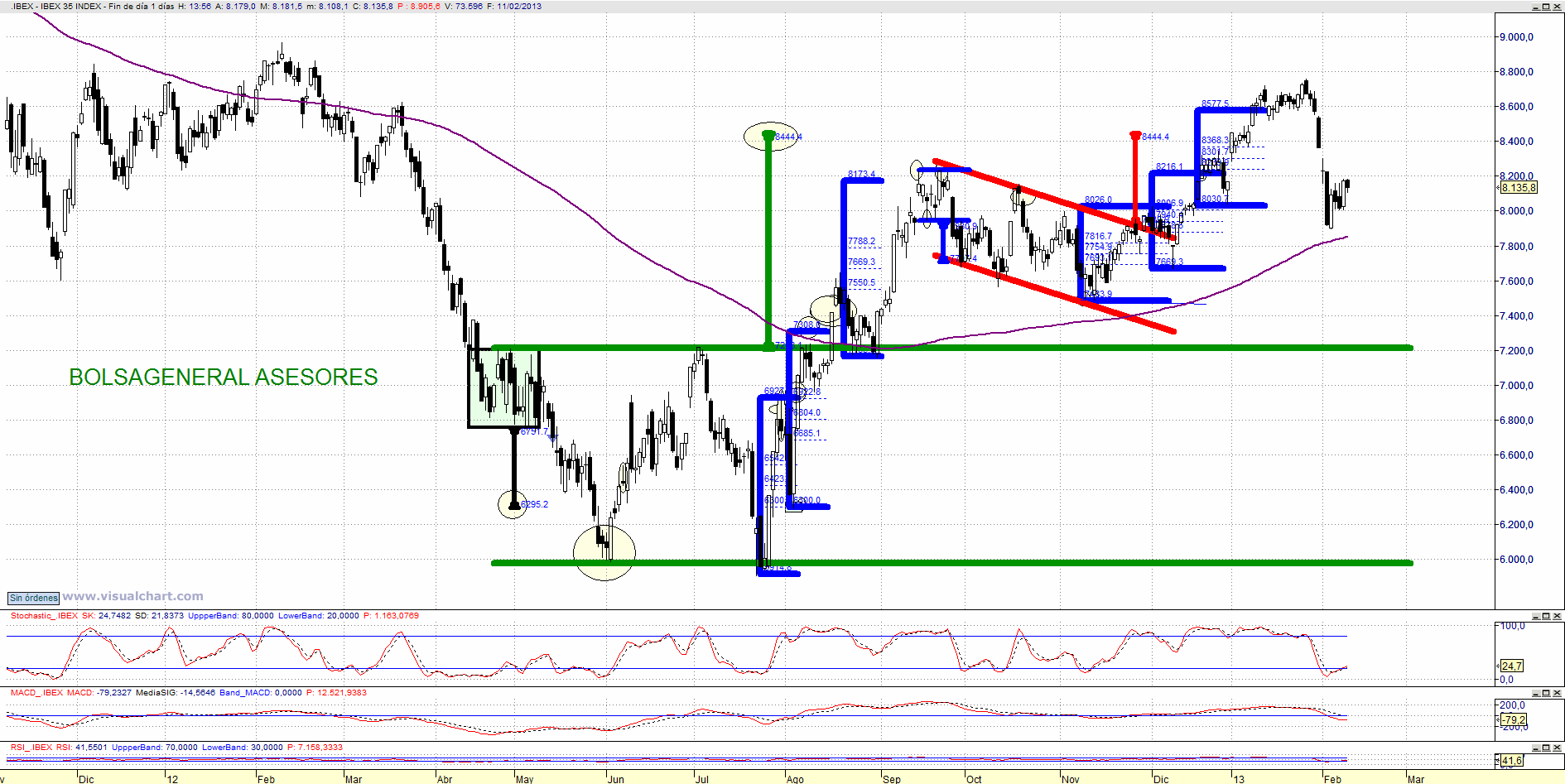Screen dimensions: 1565x784
Task: Minimize the MACD_IBEX indicator panel
Action: coord(1535,693)
